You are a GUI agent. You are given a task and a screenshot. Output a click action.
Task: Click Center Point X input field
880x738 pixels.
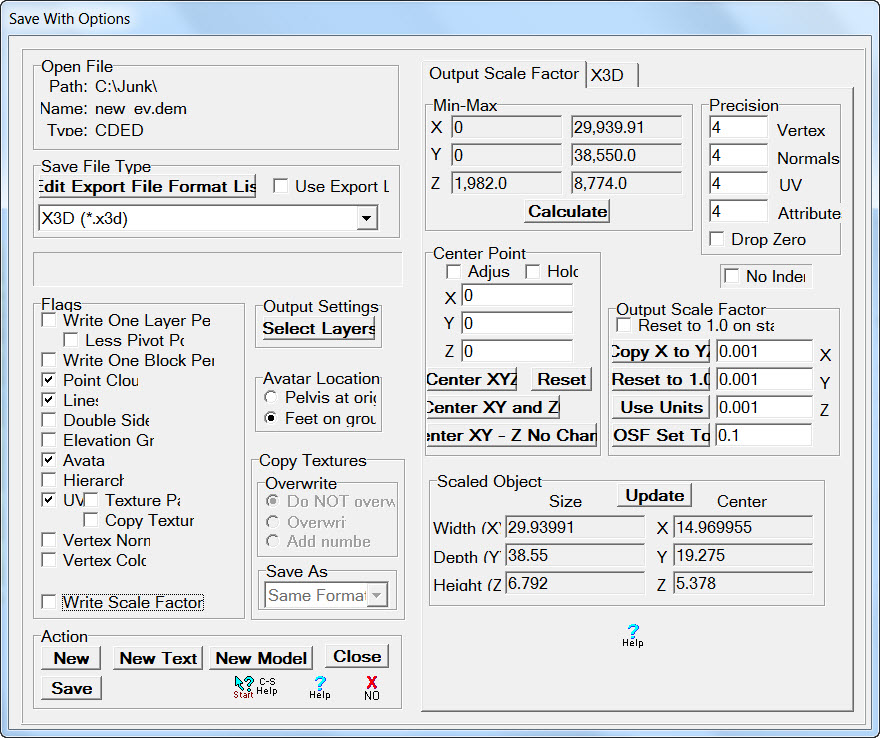coord(517,295)
